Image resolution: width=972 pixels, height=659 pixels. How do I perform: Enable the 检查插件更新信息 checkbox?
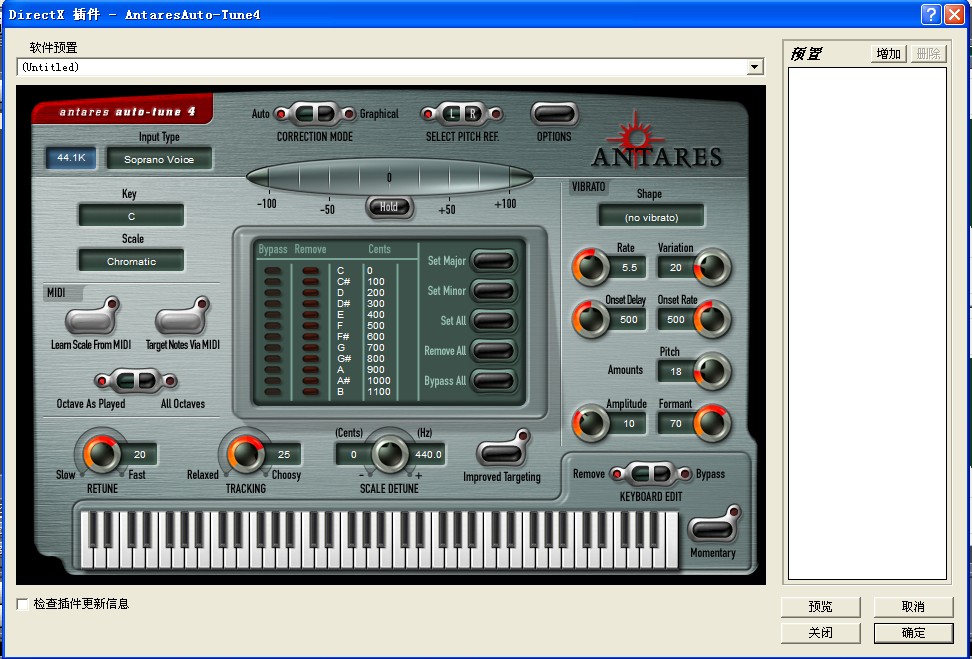point(23,604)
